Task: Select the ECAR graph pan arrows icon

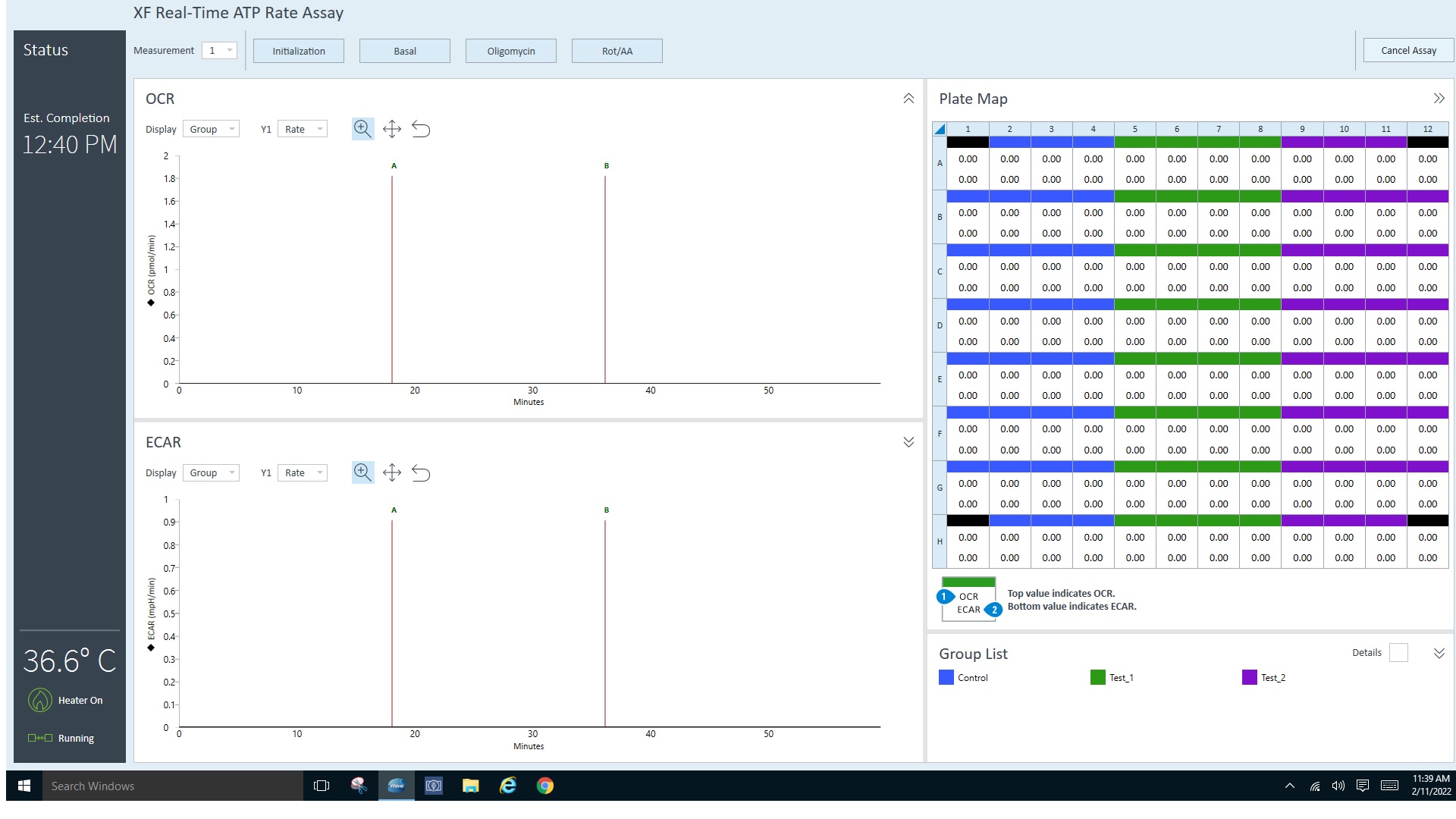Action: (x=391, y=472)
